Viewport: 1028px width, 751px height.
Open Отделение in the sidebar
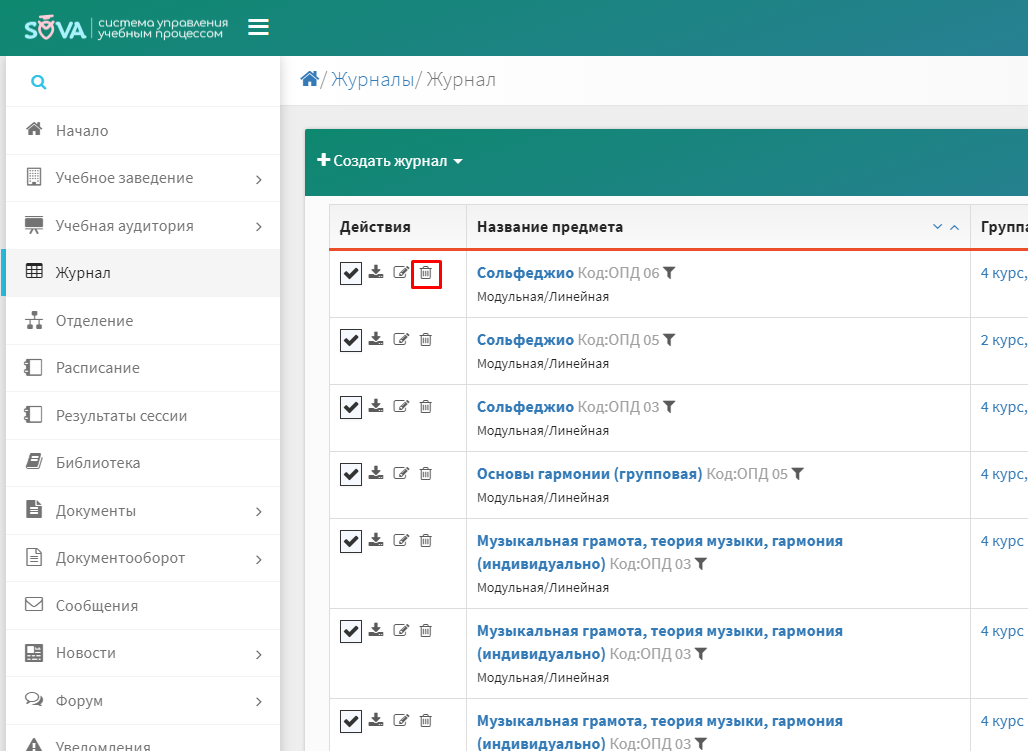(143, 321)
